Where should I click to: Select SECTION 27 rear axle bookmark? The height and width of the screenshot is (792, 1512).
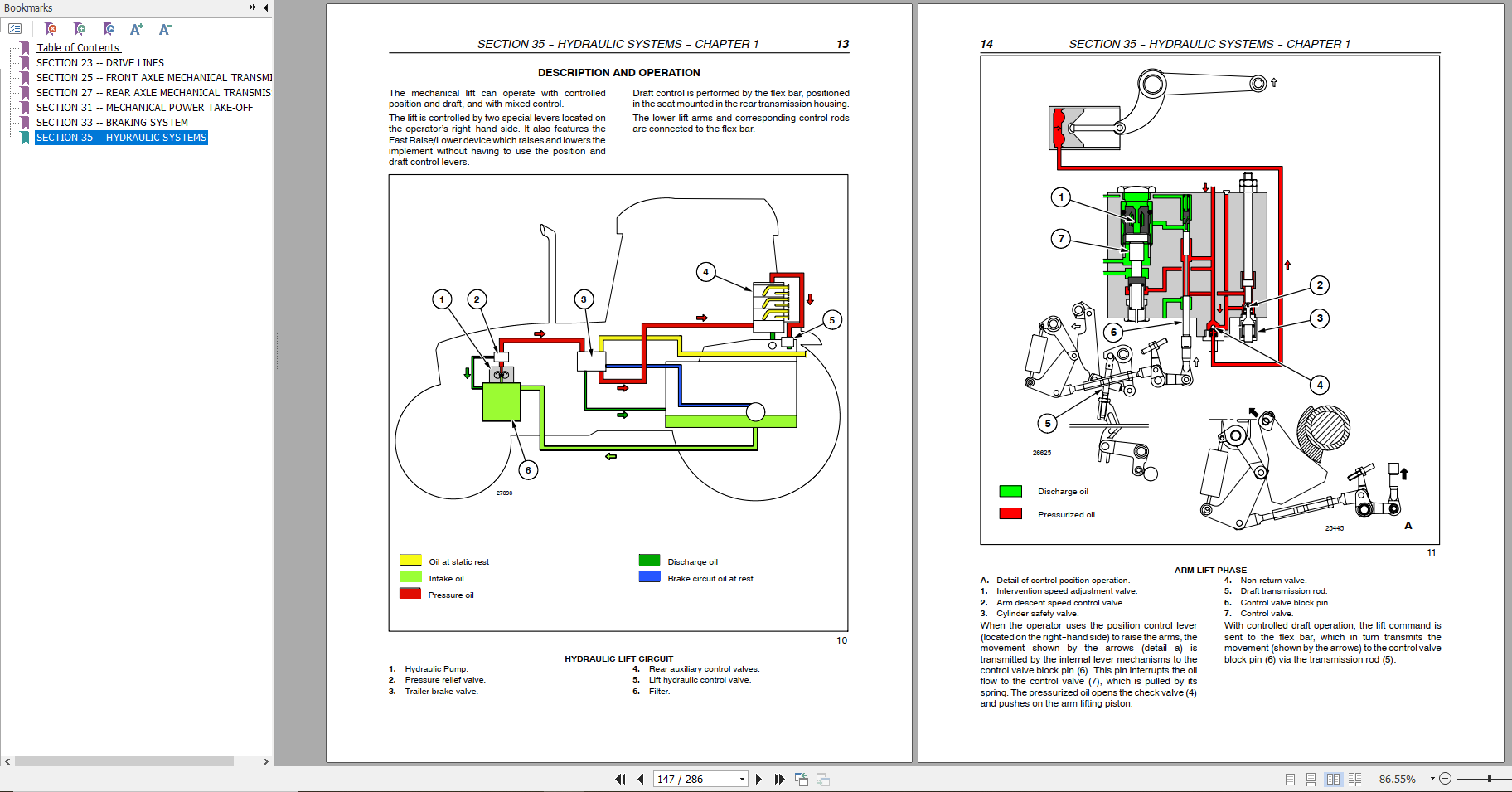pyautogui.click(x=153, y=93)
